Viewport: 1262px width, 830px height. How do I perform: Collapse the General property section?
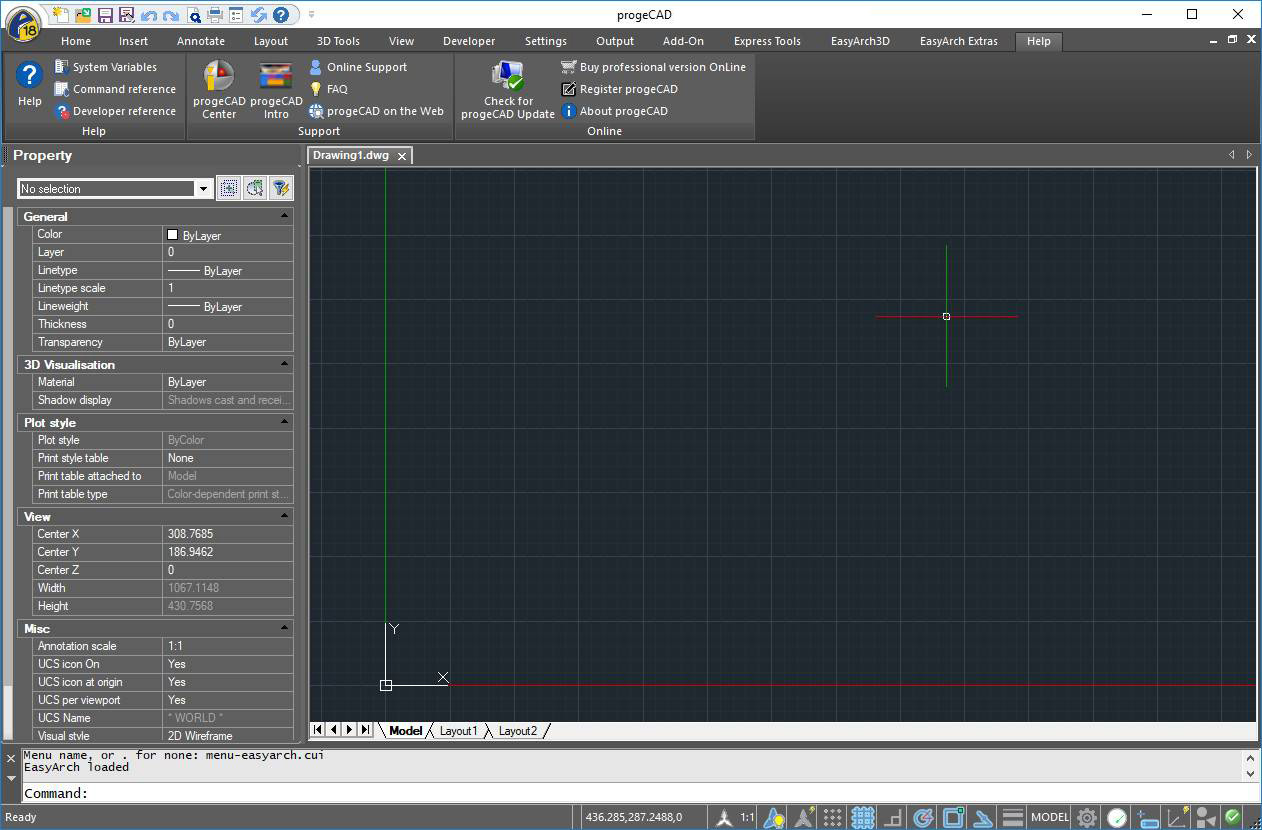coord(284,216)
